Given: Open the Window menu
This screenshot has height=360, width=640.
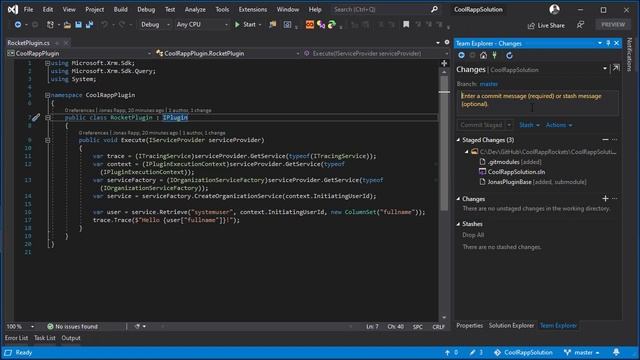Looking at the screenshot, I should tap(288, 9).
